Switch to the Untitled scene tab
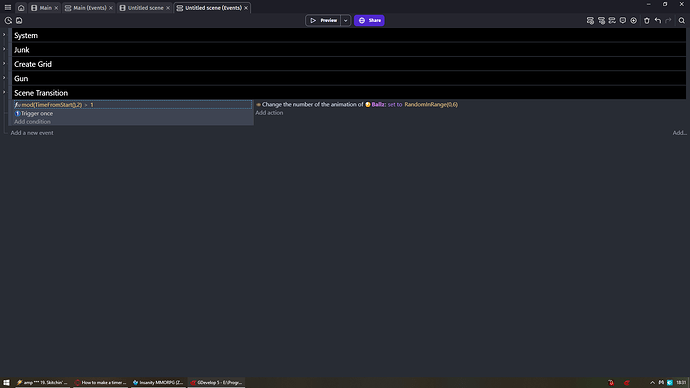Screen dimensions: 690x388 tap(145, 8)
